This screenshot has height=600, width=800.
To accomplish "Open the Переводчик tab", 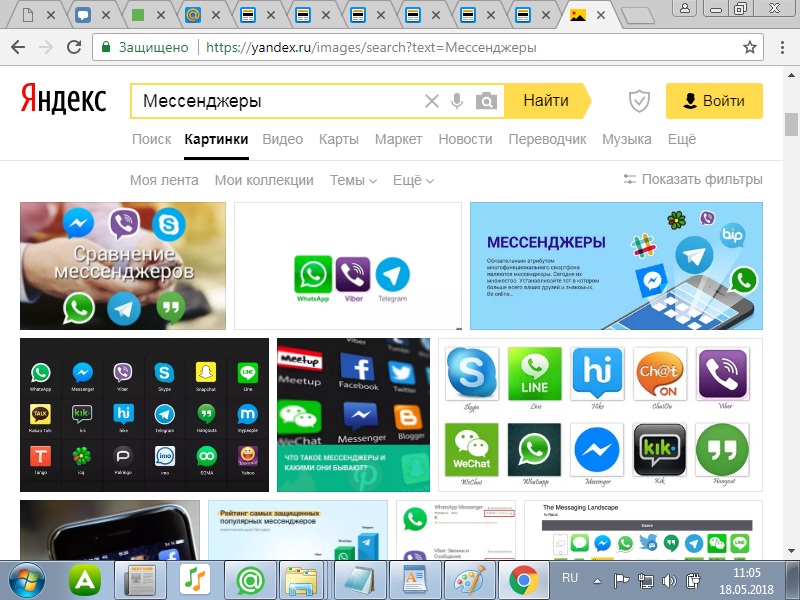I will (x=547, y=139).
